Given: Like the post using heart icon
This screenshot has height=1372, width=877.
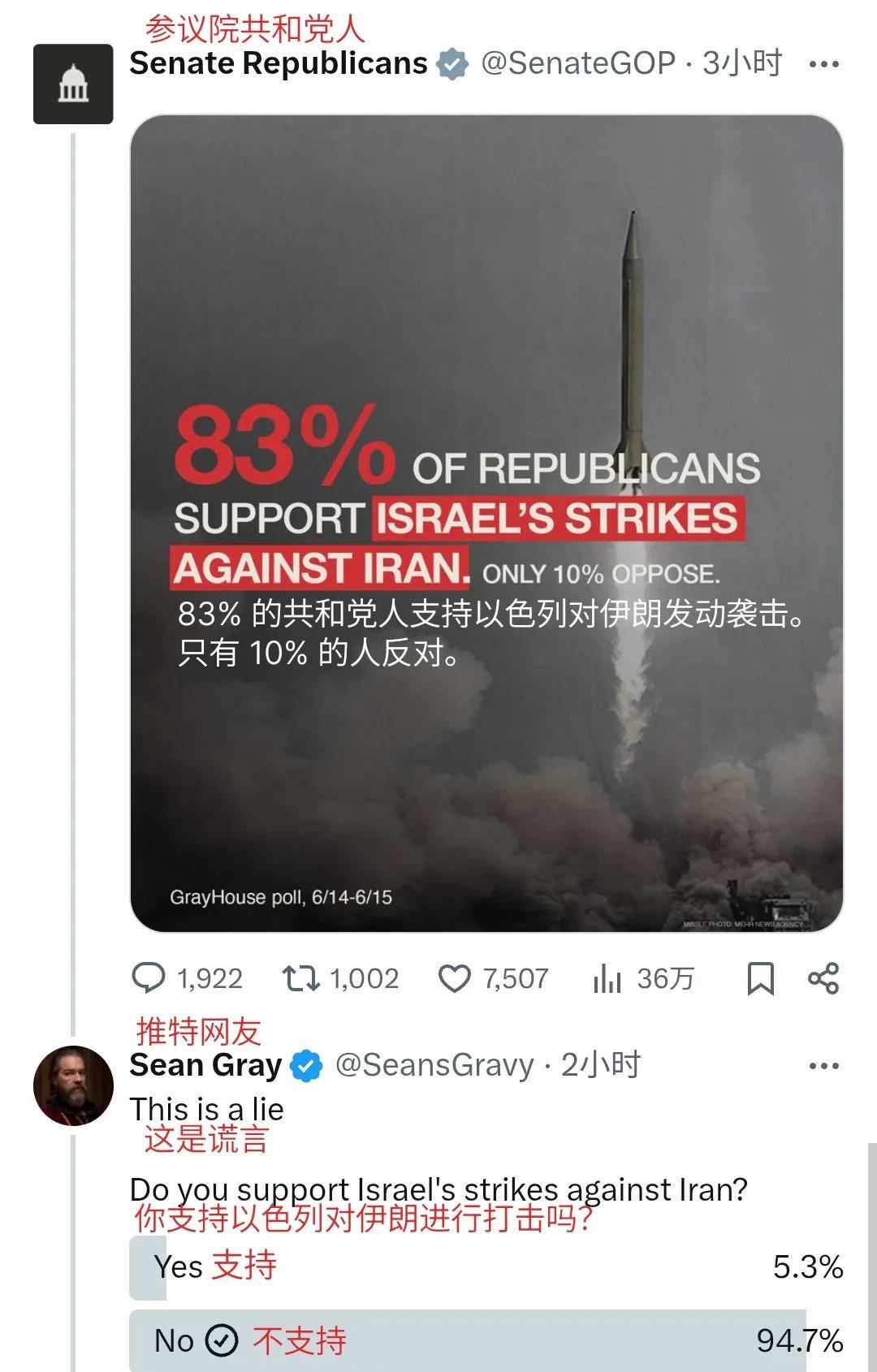Looking at the screenshot, I should click(x=454, y=978).
